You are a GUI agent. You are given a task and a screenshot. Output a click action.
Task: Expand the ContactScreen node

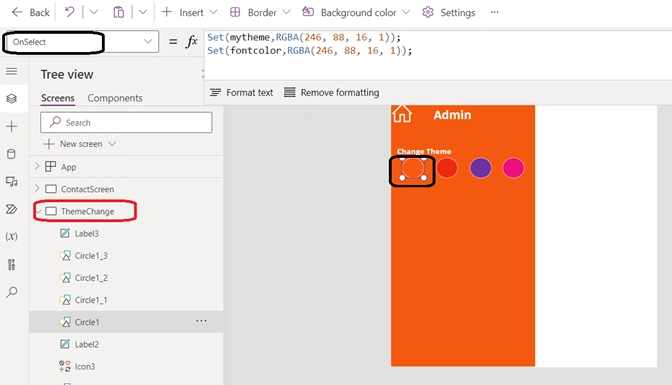[x=37, y=189]
